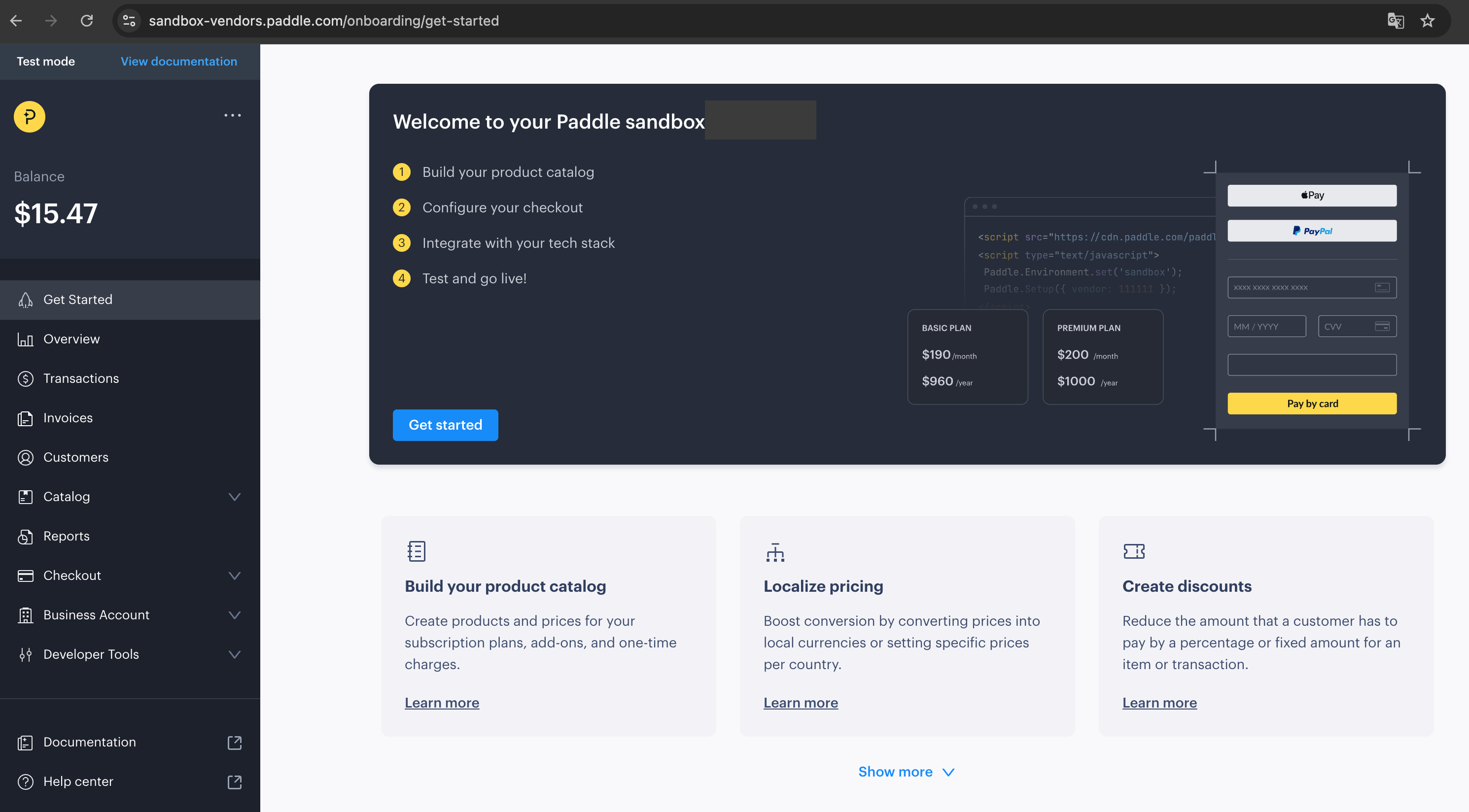Open the View documentation link
The height and width of the screenshot is (812, 1469).
coord(178,62)
